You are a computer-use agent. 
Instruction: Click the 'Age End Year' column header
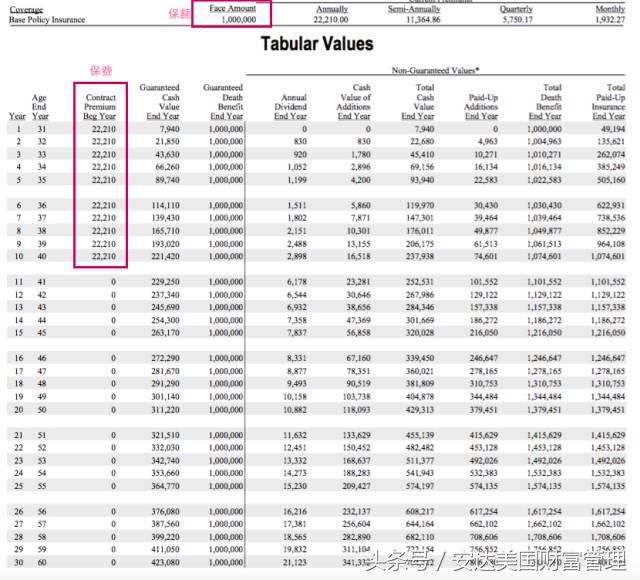point(40,107)
